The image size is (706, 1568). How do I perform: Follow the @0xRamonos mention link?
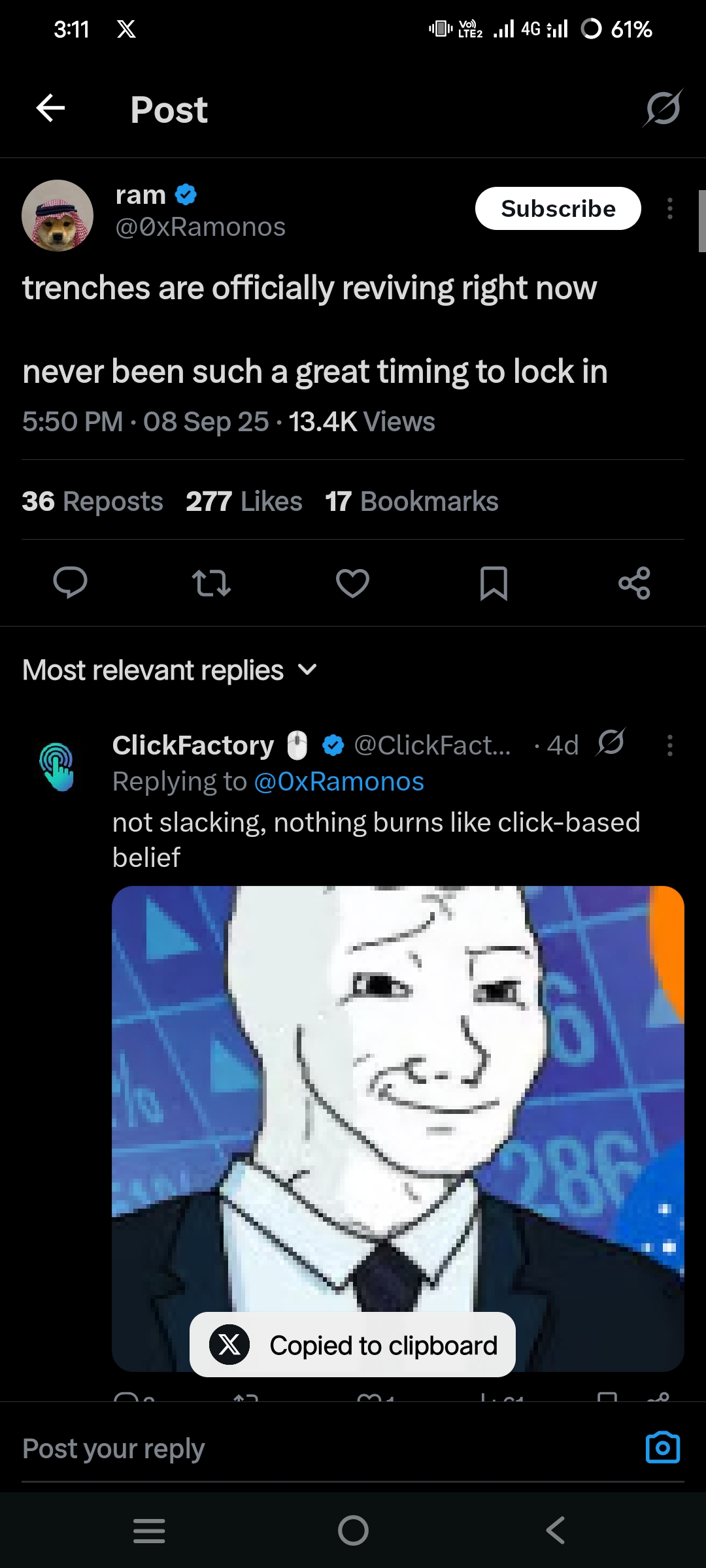click(339, 782)
